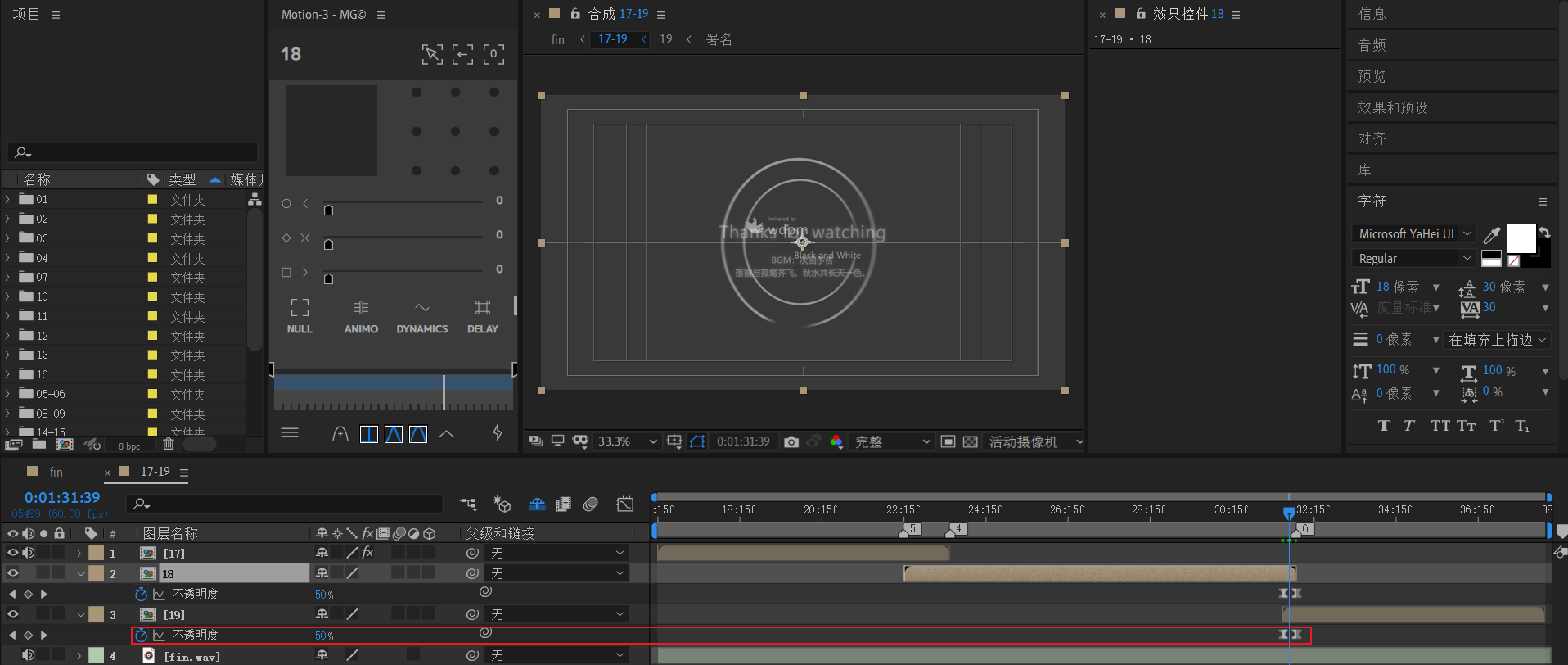This screenshot has width=1568, height=665.
Task: Toggle the lock on 合成 17-19 viewer
Action: point(575,14)
